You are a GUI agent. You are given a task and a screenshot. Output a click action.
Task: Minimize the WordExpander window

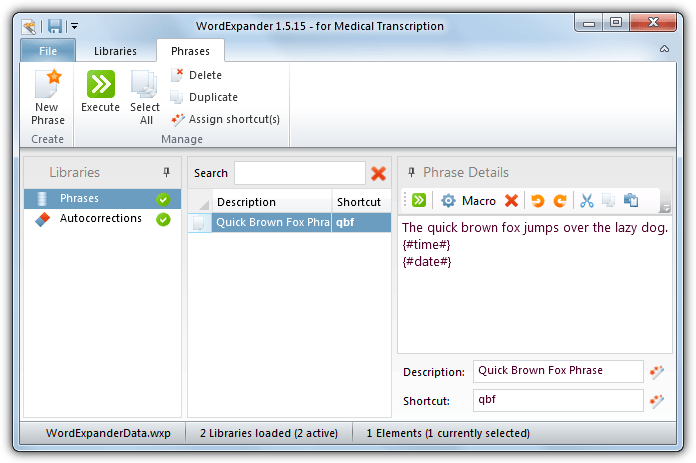589,23
